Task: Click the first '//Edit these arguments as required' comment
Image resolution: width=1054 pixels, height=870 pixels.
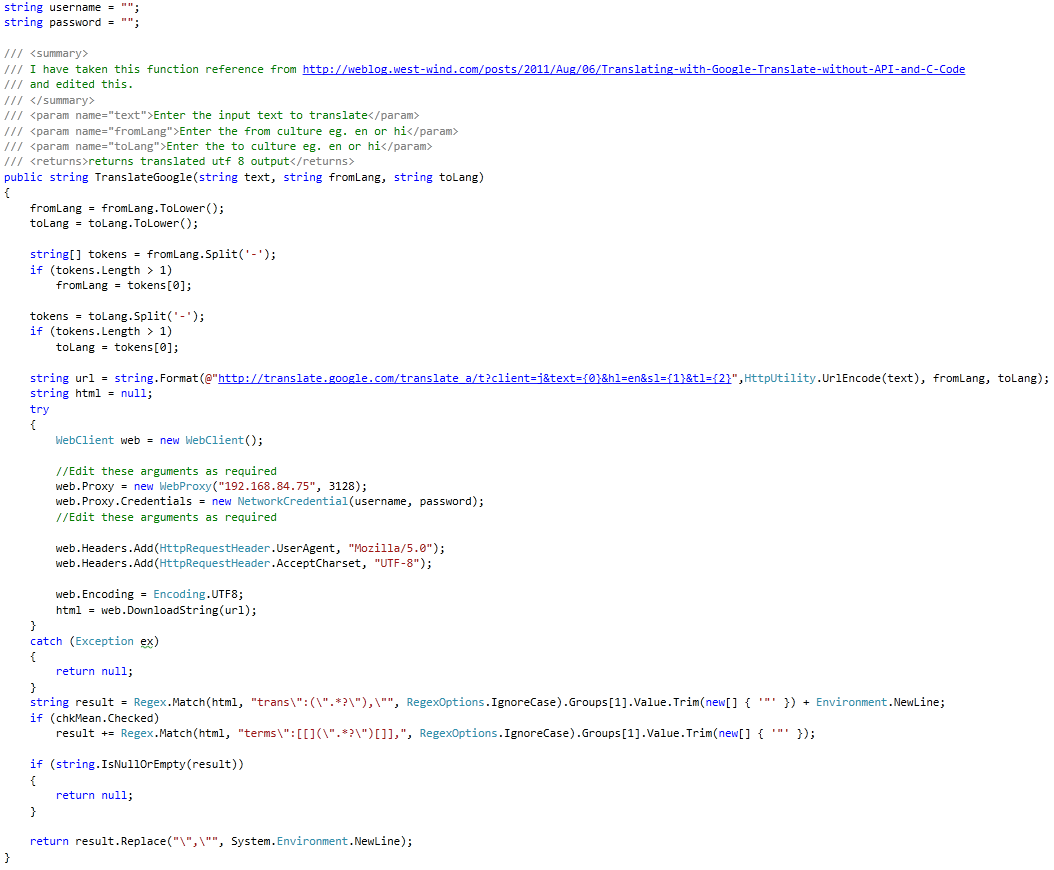Action: (166, 471)
